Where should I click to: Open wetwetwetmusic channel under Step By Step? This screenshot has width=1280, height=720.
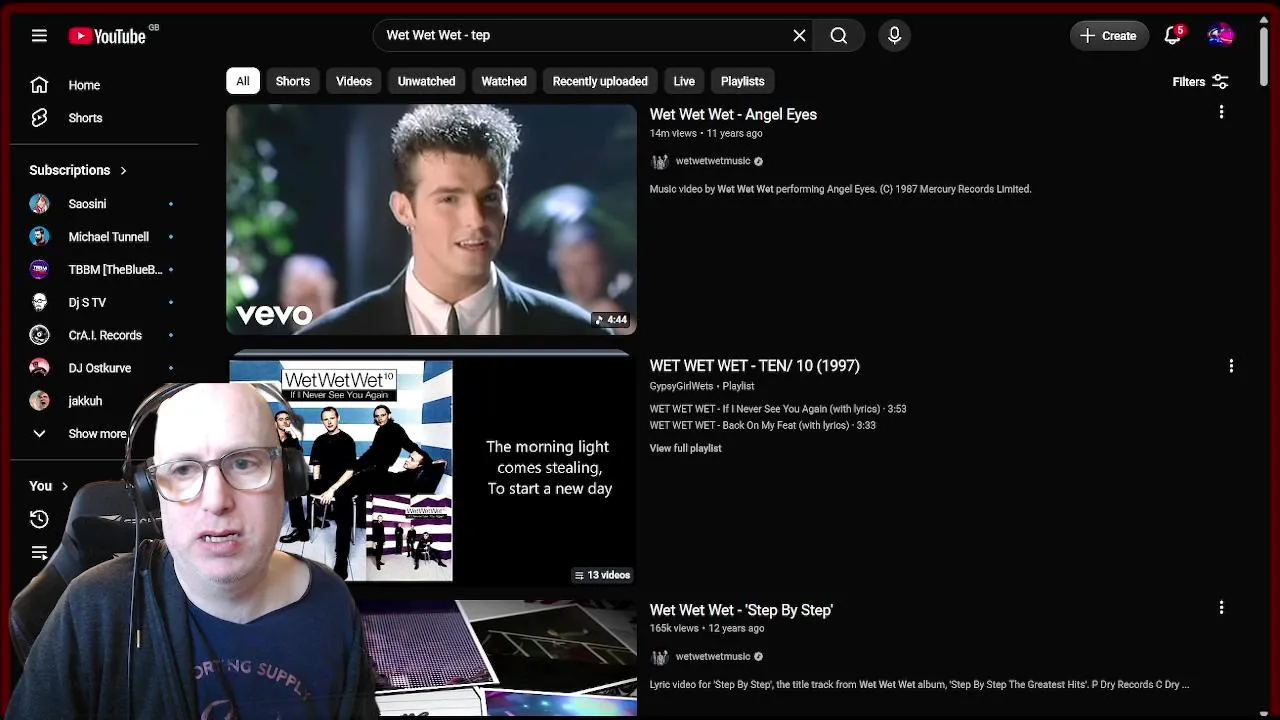(x=713, y=657)
